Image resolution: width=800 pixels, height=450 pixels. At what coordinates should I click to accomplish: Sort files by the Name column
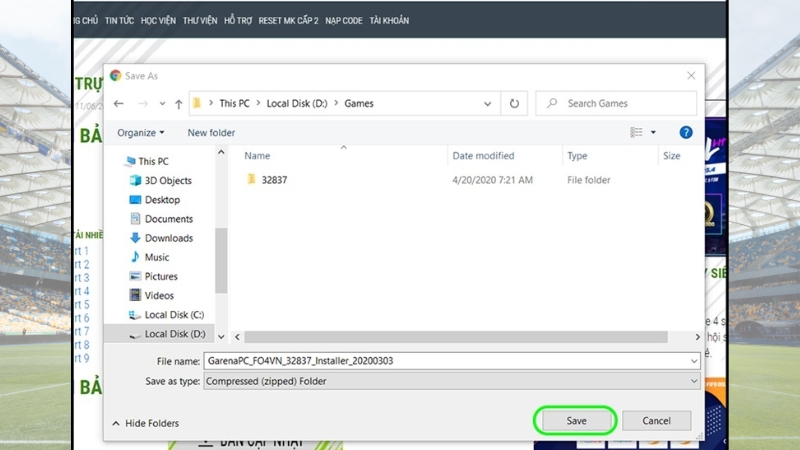tap(257, 156)
